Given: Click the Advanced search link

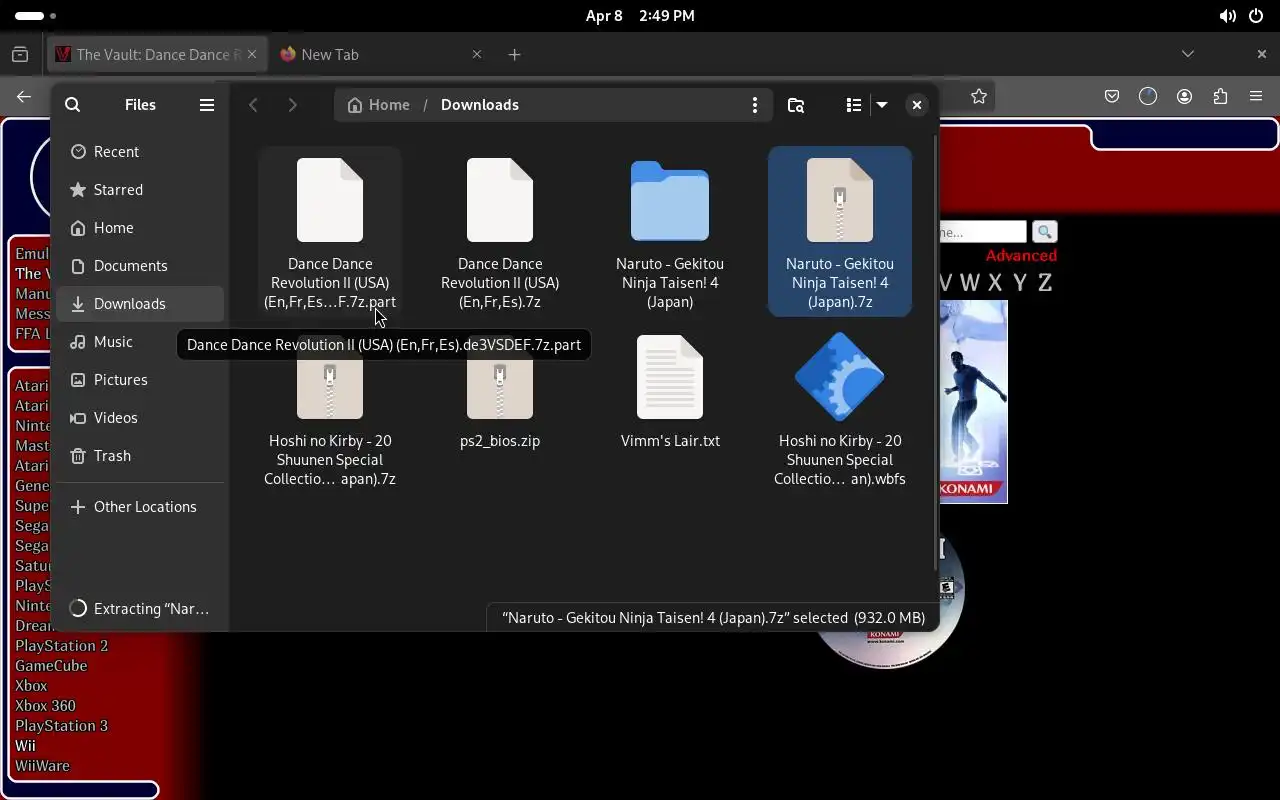Looking at the screenshot, I should 1021,256.
